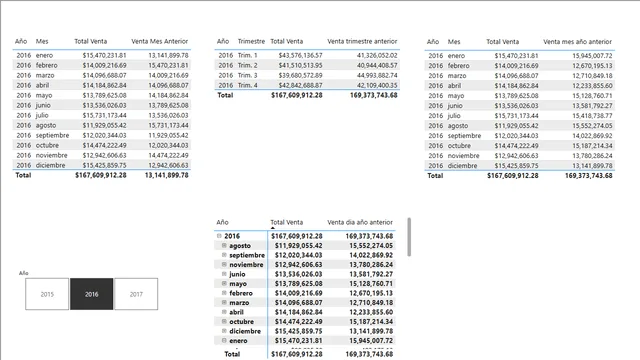Viewport: 640px width, 360px height.
Task: Select Trim. 4 row label
Action: click(247, 85)
